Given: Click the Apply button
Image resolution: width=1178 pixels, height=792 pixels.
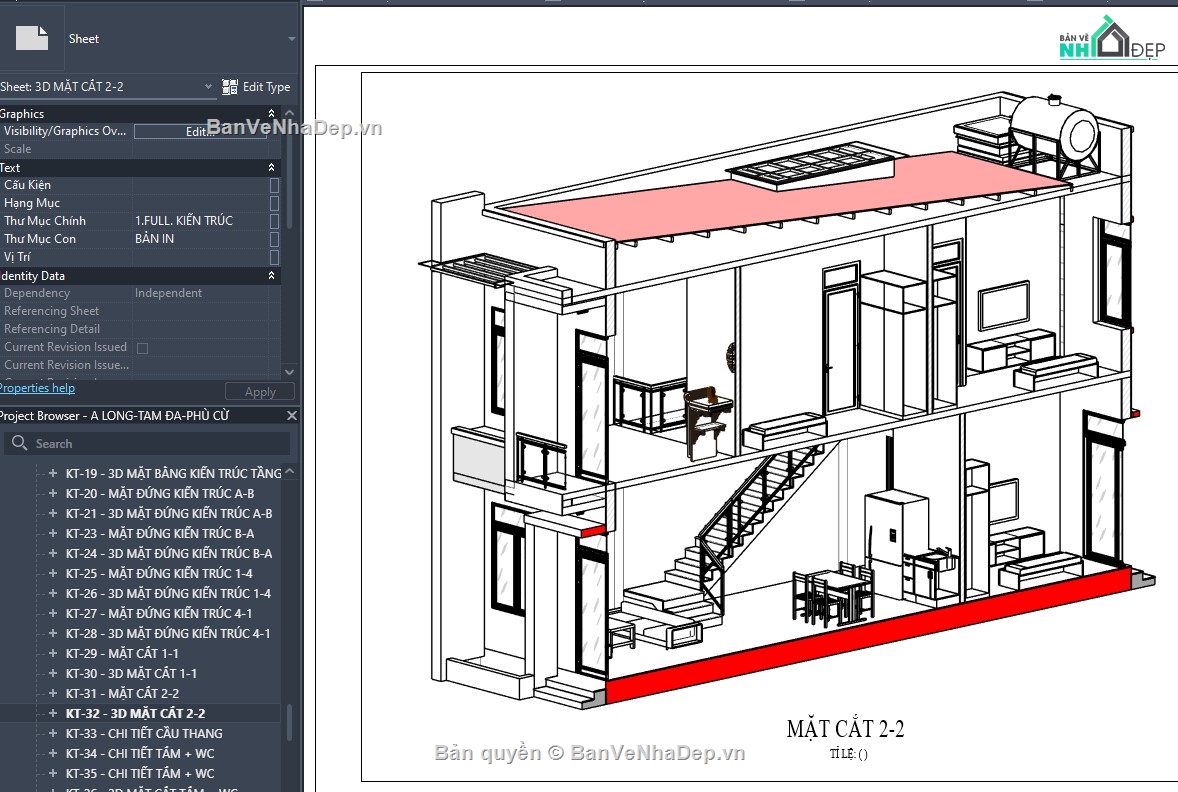Looking at the screenshot, I should point(260,391).
